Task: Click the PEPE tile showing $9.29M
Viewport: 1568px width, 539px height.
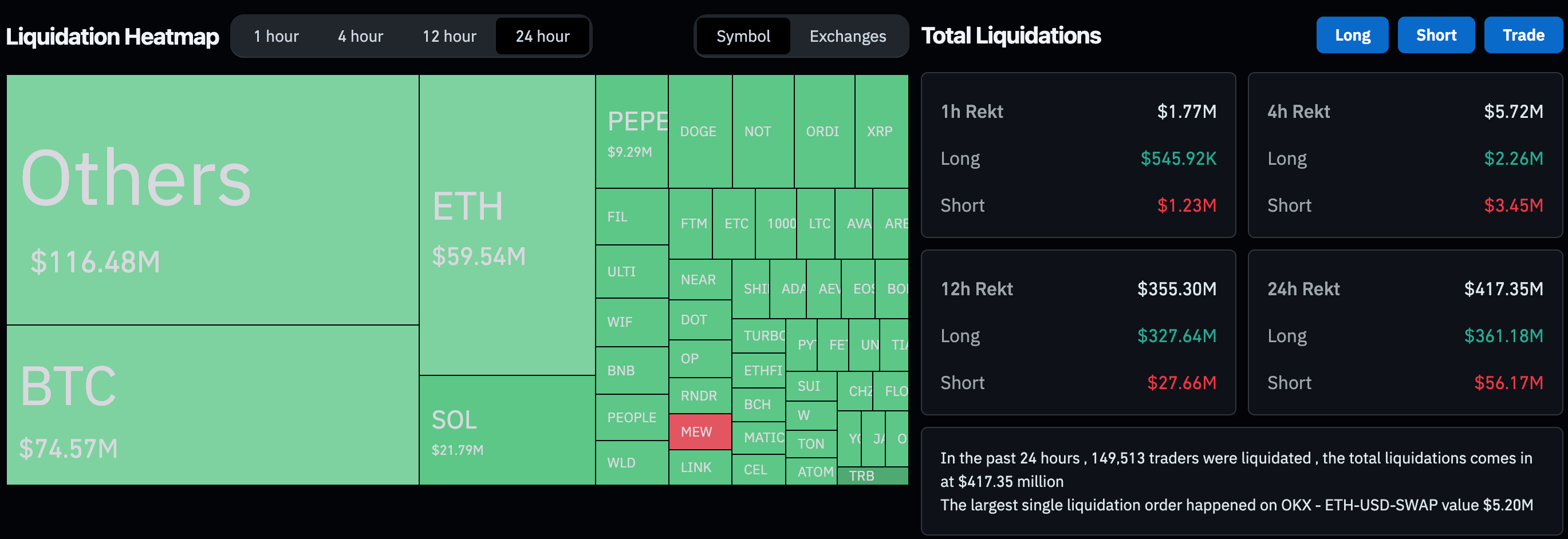Action: 631,131
